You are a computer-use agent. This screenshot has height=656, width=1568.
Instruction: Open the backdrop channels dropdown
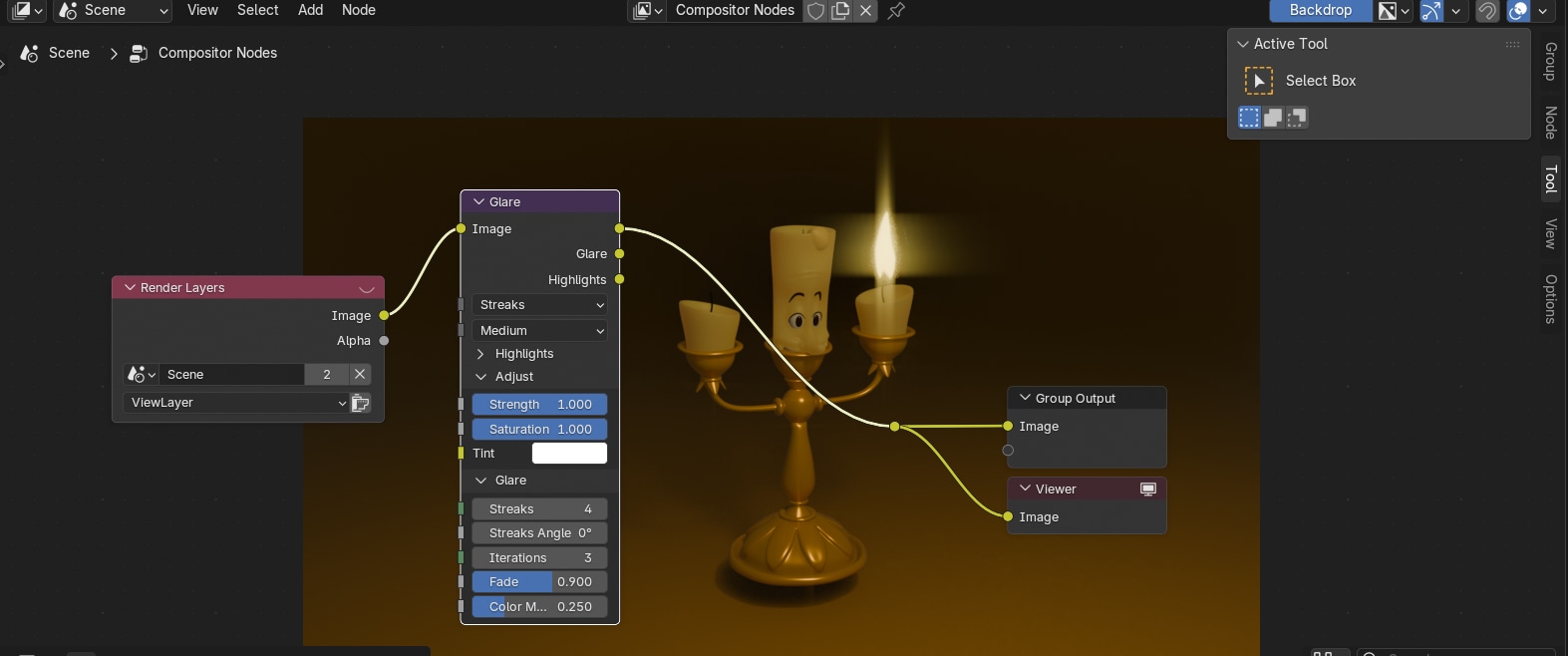1394,10
